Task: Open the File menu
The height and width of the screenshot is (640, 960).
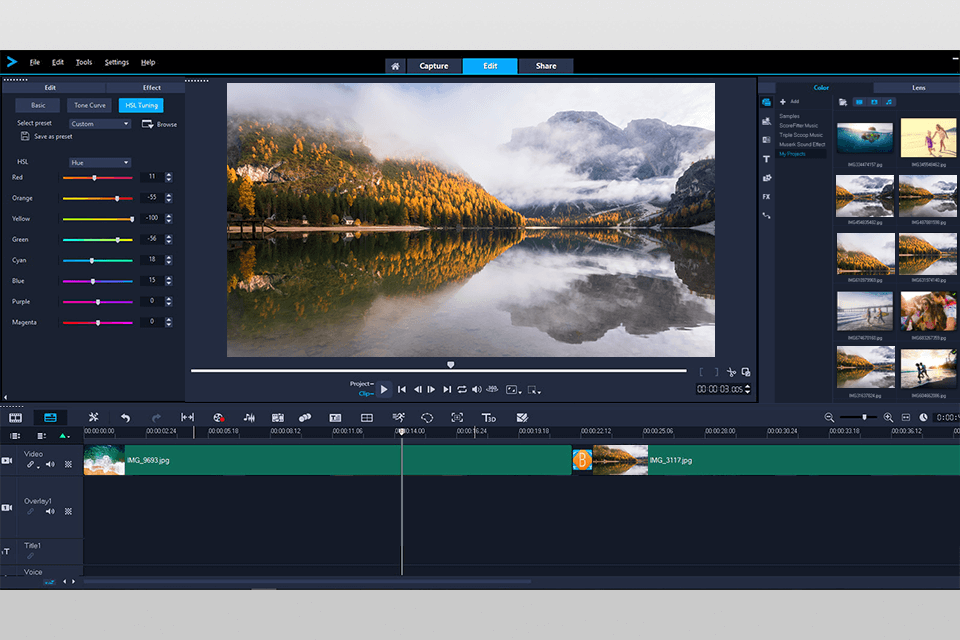Action: point(34,62)
